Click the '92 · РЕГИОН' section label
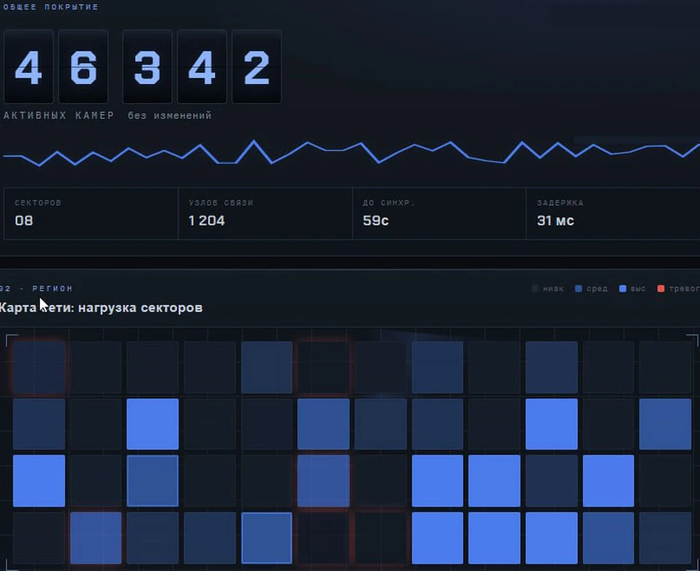Image resolution: width=700 pixels, height=571 pixels. (x=36, y=288)
